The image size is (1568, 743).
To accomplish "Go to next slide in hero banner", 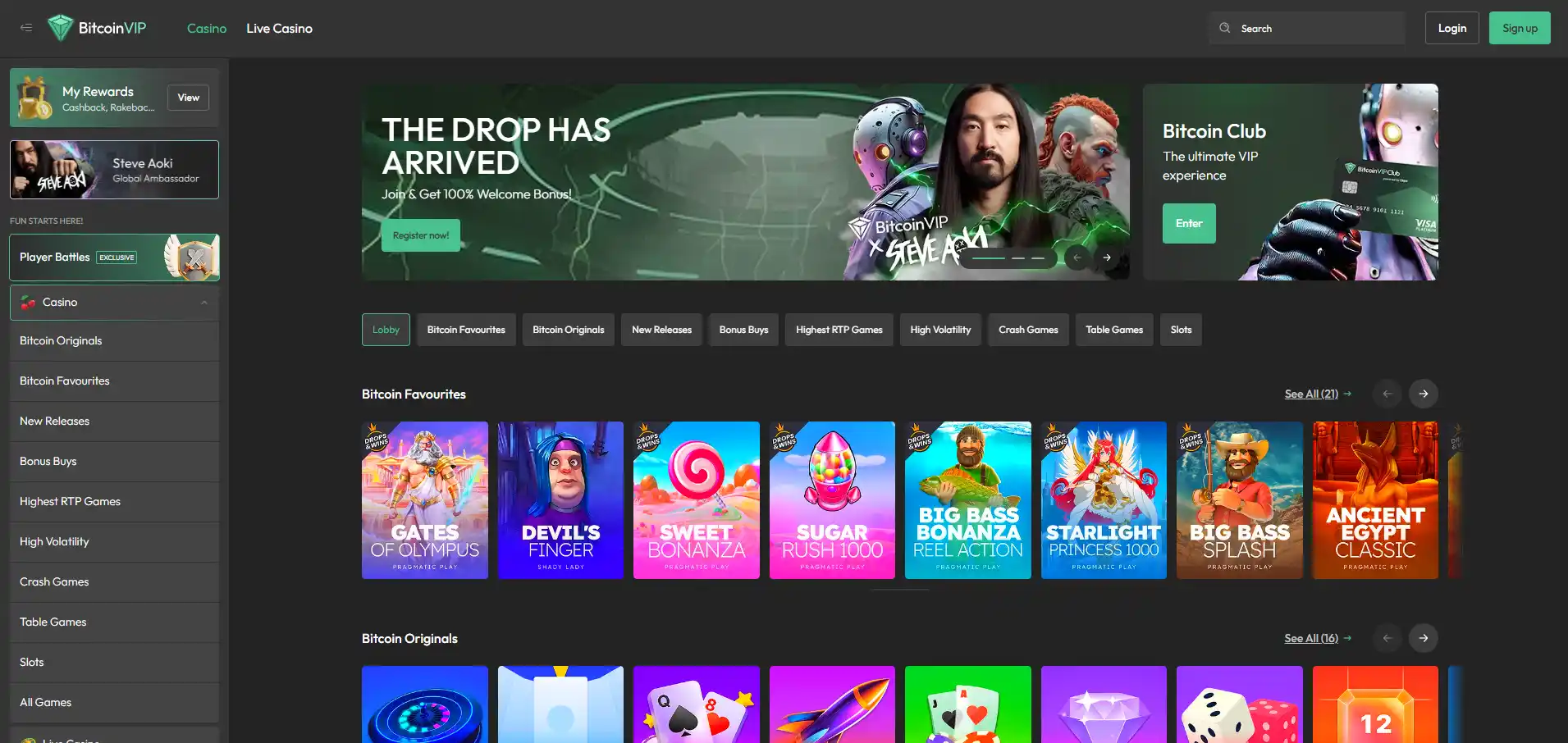I will [x=1107, y=258].
